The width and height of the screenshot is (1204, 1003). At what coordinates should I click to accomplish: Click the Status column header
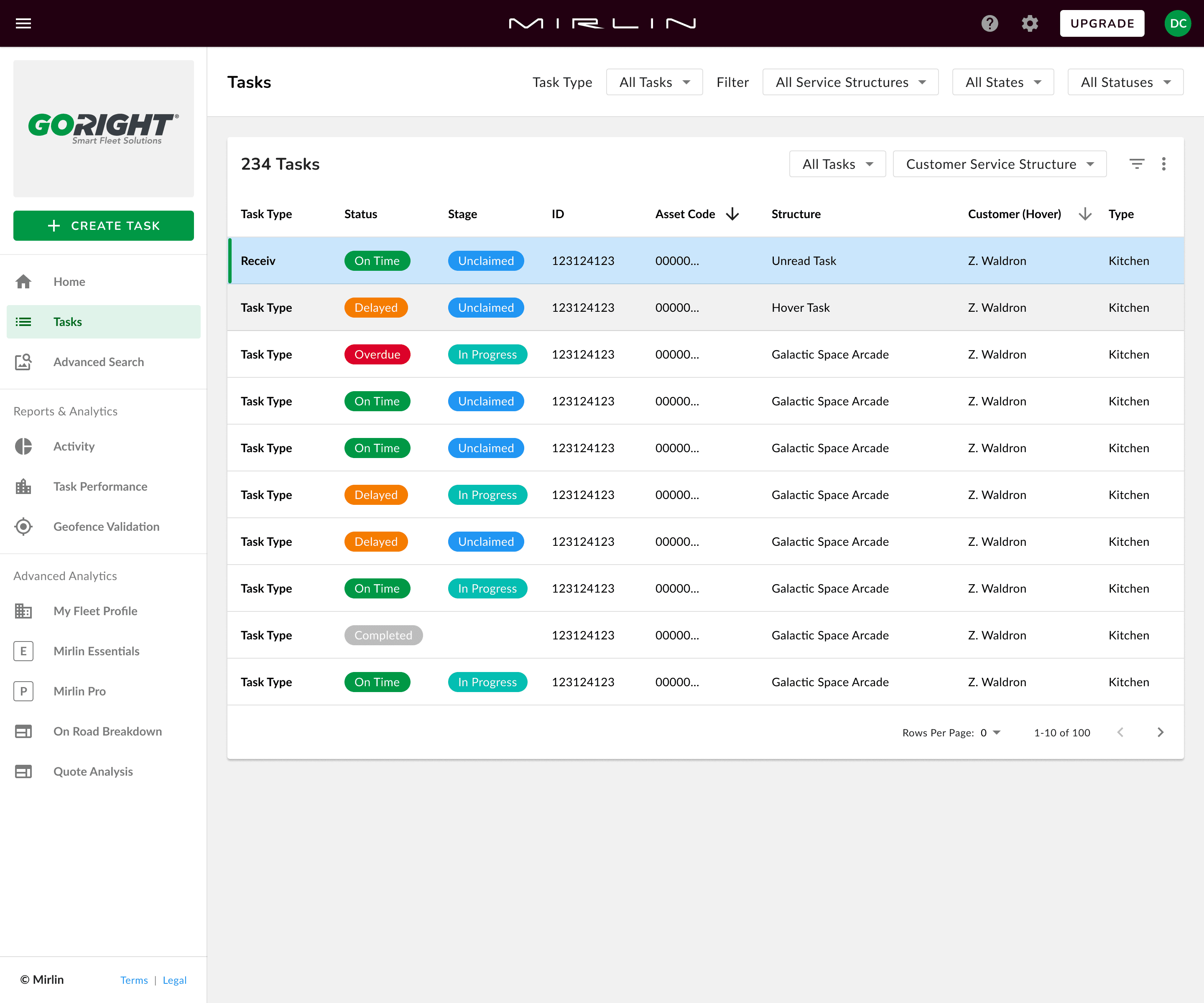tap(361, 214)
